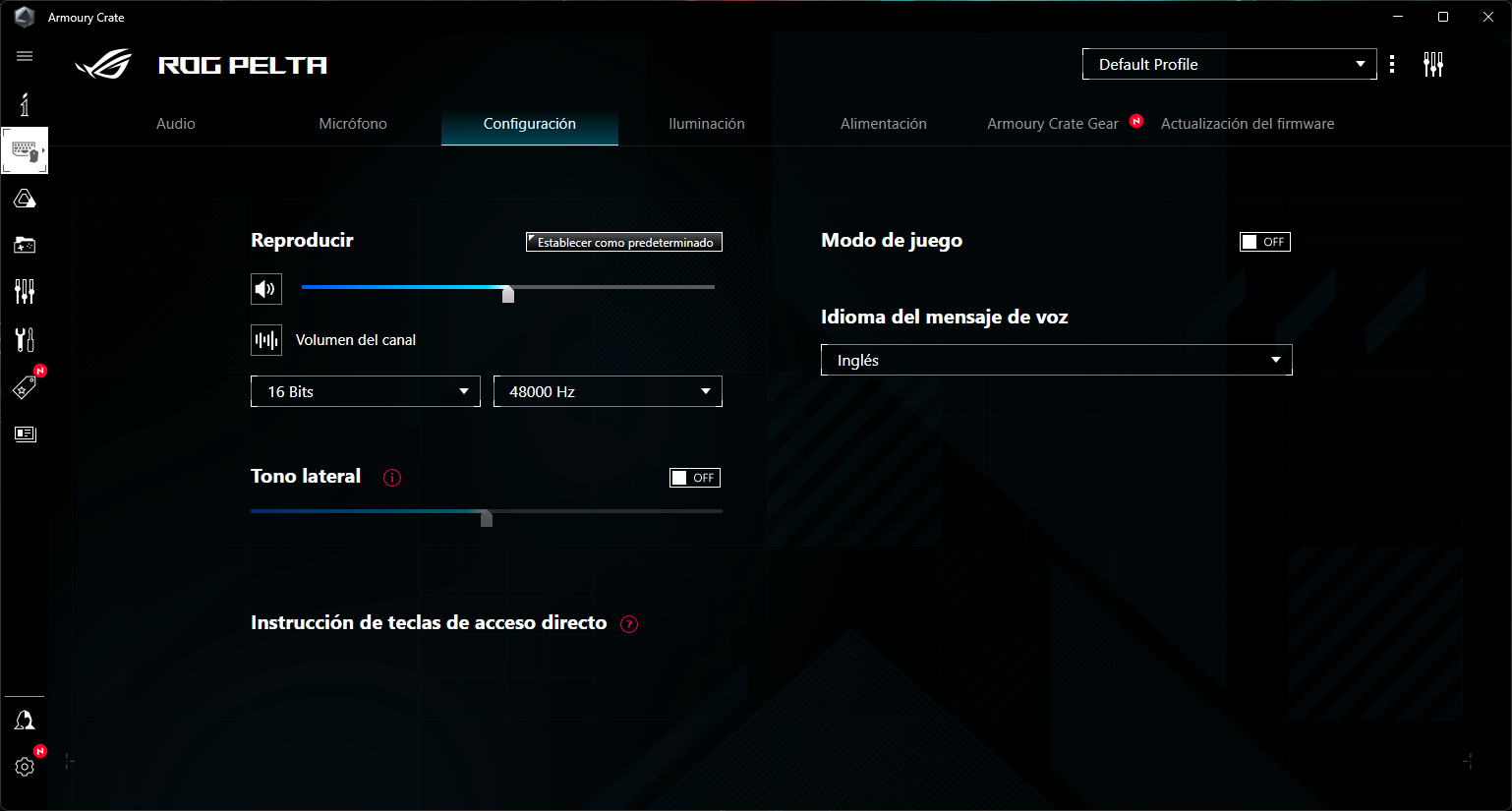
Task: Open the equalizer sliders icon top right
Action: point(1433,65)
